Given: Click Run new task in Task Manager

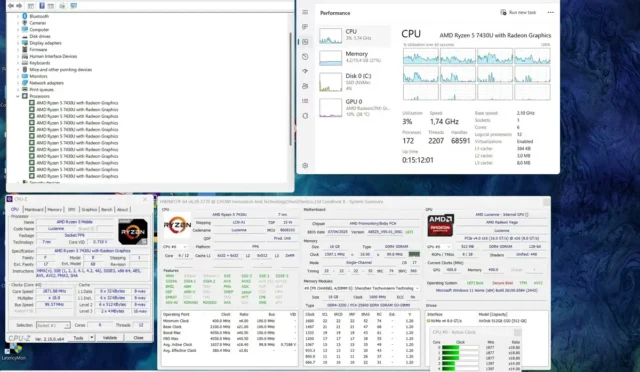Looking at the screenshot, I should click(x=518, y=13).
